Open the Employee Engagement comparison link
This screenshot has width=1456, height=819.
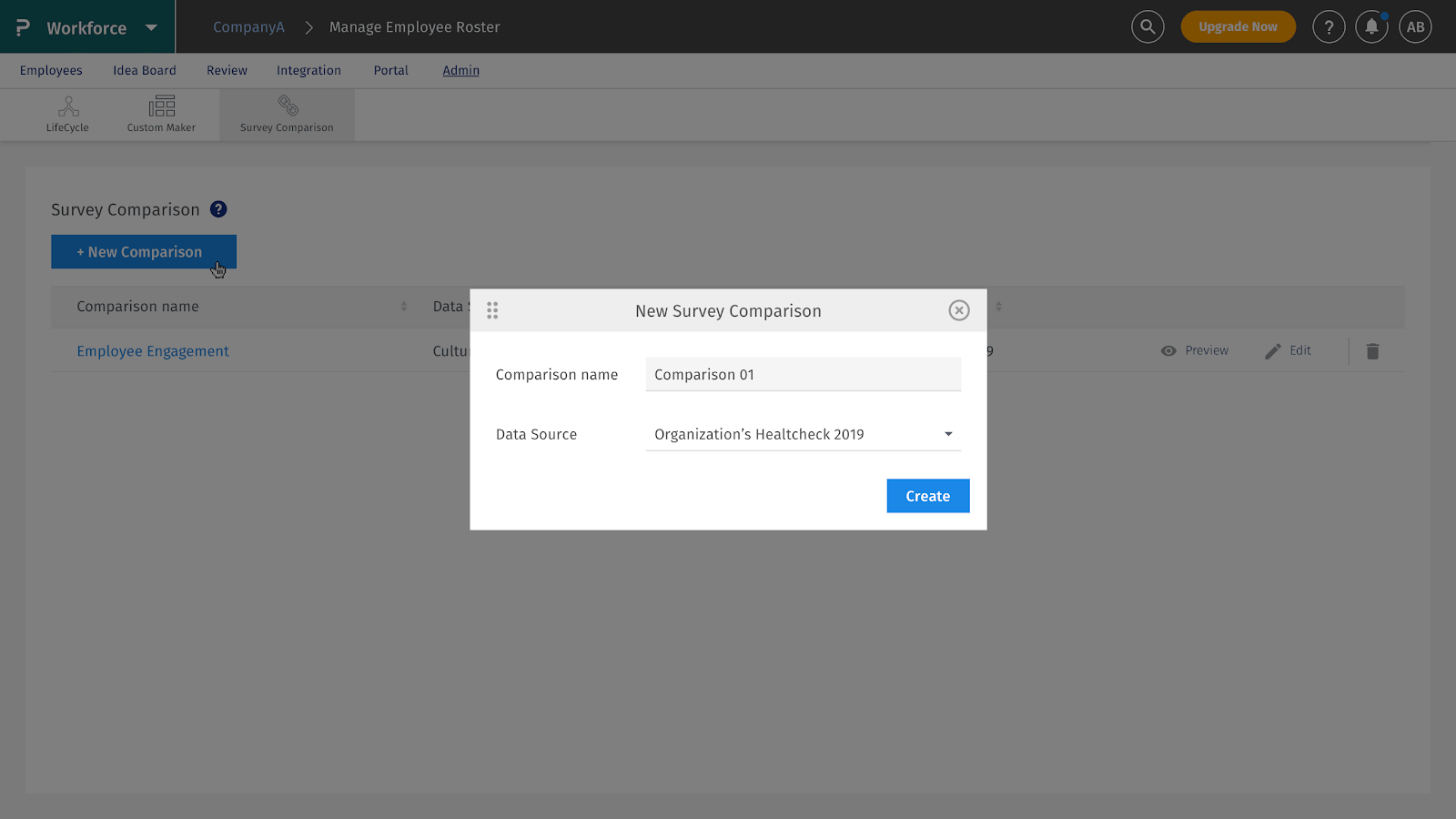(152, 350)
